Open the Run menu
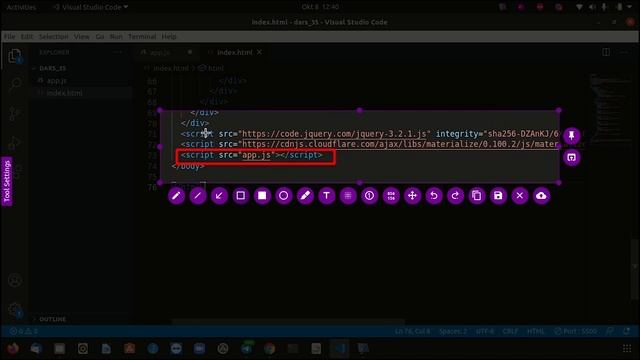The width and height of the screenshot is (640, 360). (x=116, y=37)
